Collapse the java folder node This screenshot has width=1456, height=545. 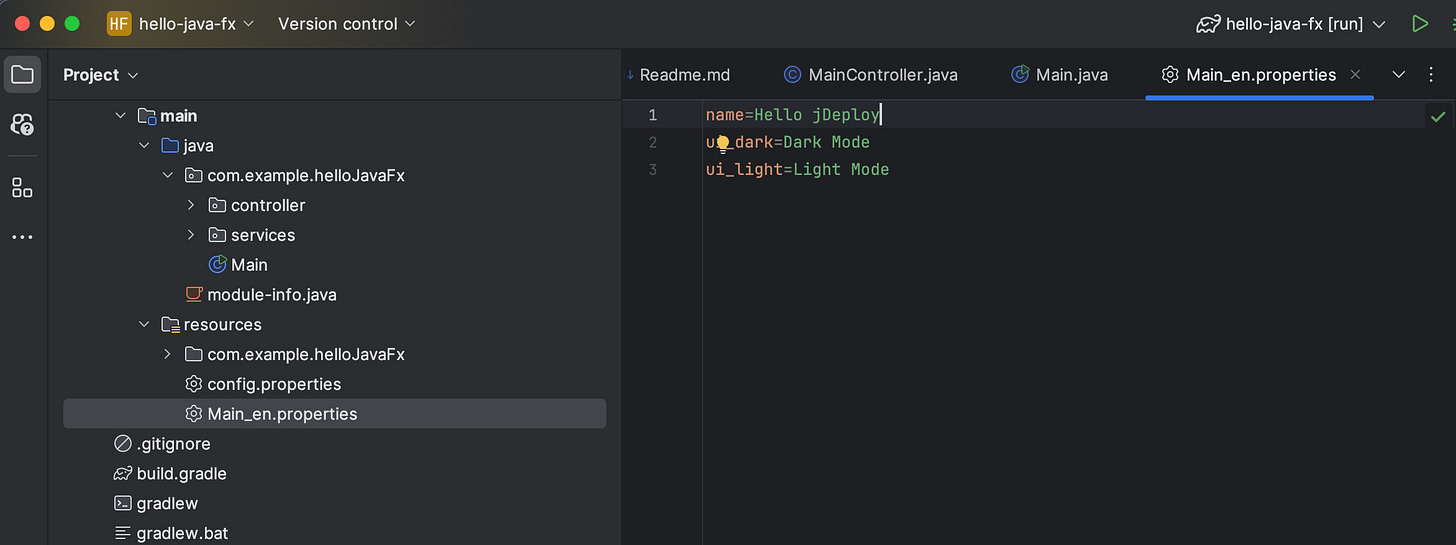(x=145, y=146)
